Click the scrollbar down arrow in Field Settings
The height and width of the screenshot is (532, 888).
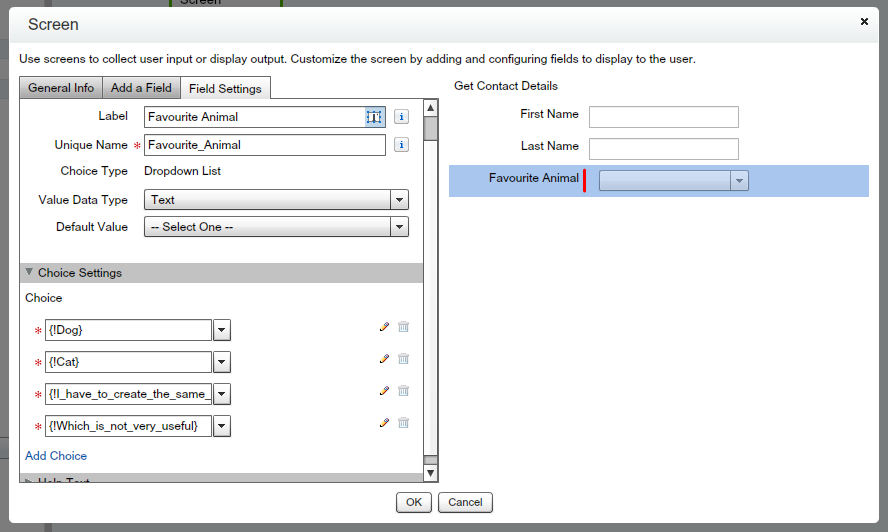point(431,473)
